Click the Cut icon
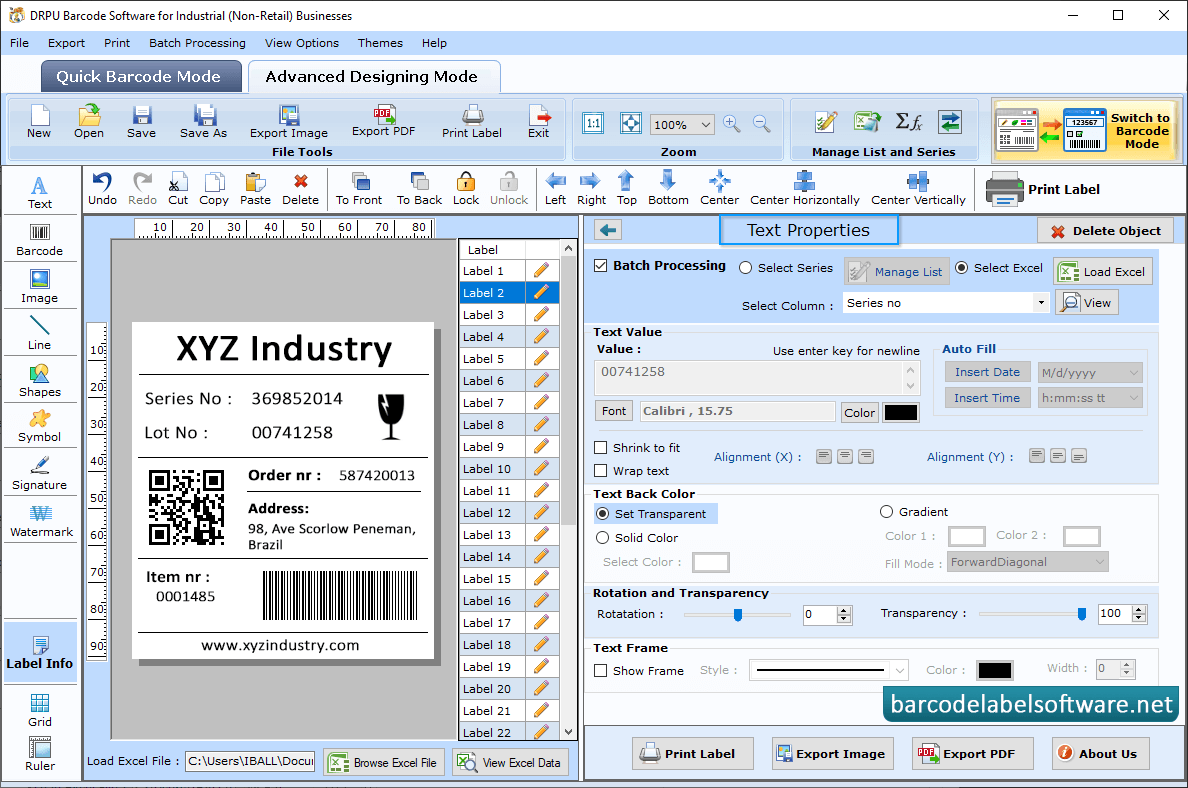The width and height of the screenshot is (1188, 788). (x=178, y=189)
